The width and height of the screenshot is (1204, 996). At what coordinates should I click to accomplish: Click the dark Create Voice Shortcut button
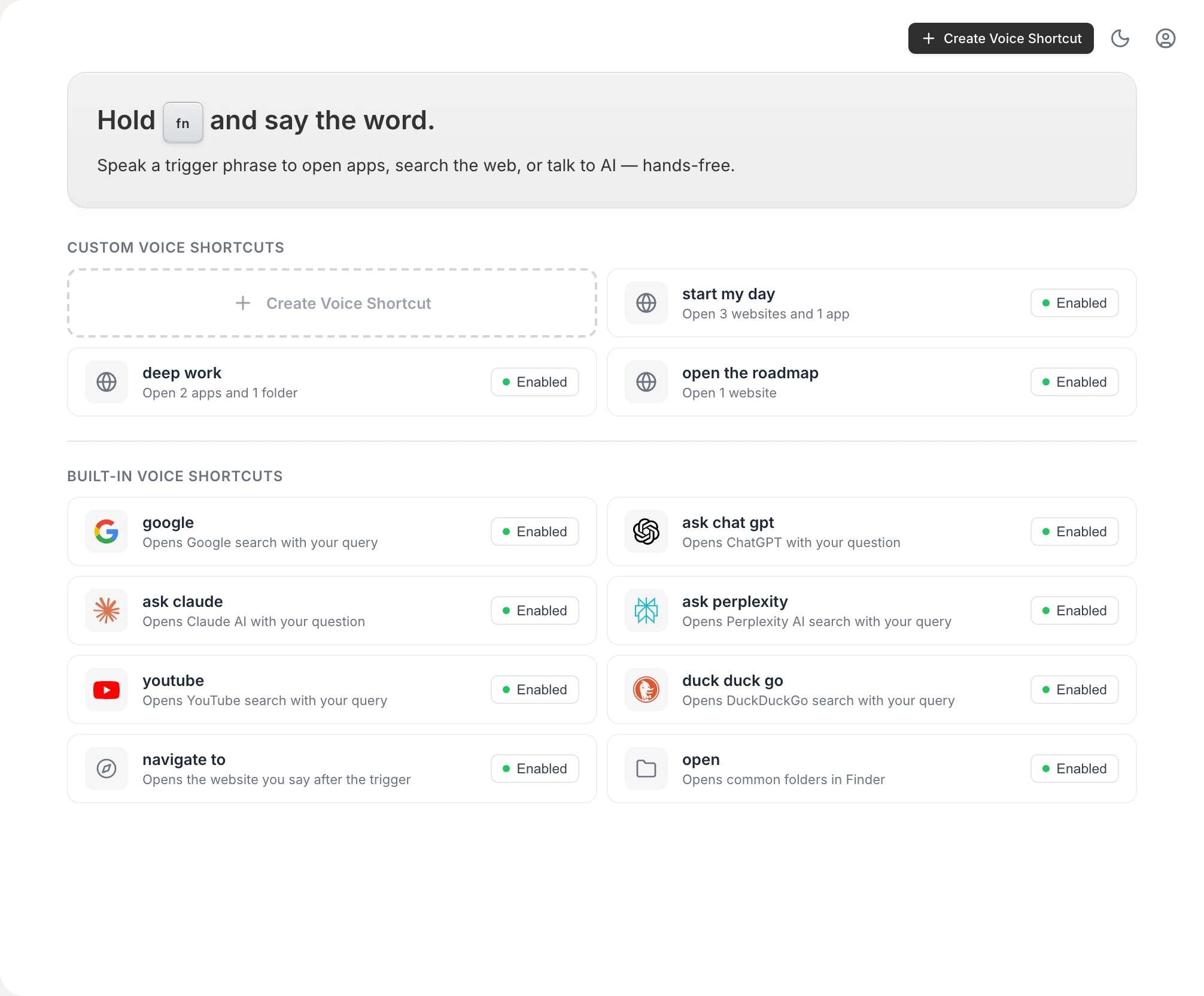[x=1001, y=38]
